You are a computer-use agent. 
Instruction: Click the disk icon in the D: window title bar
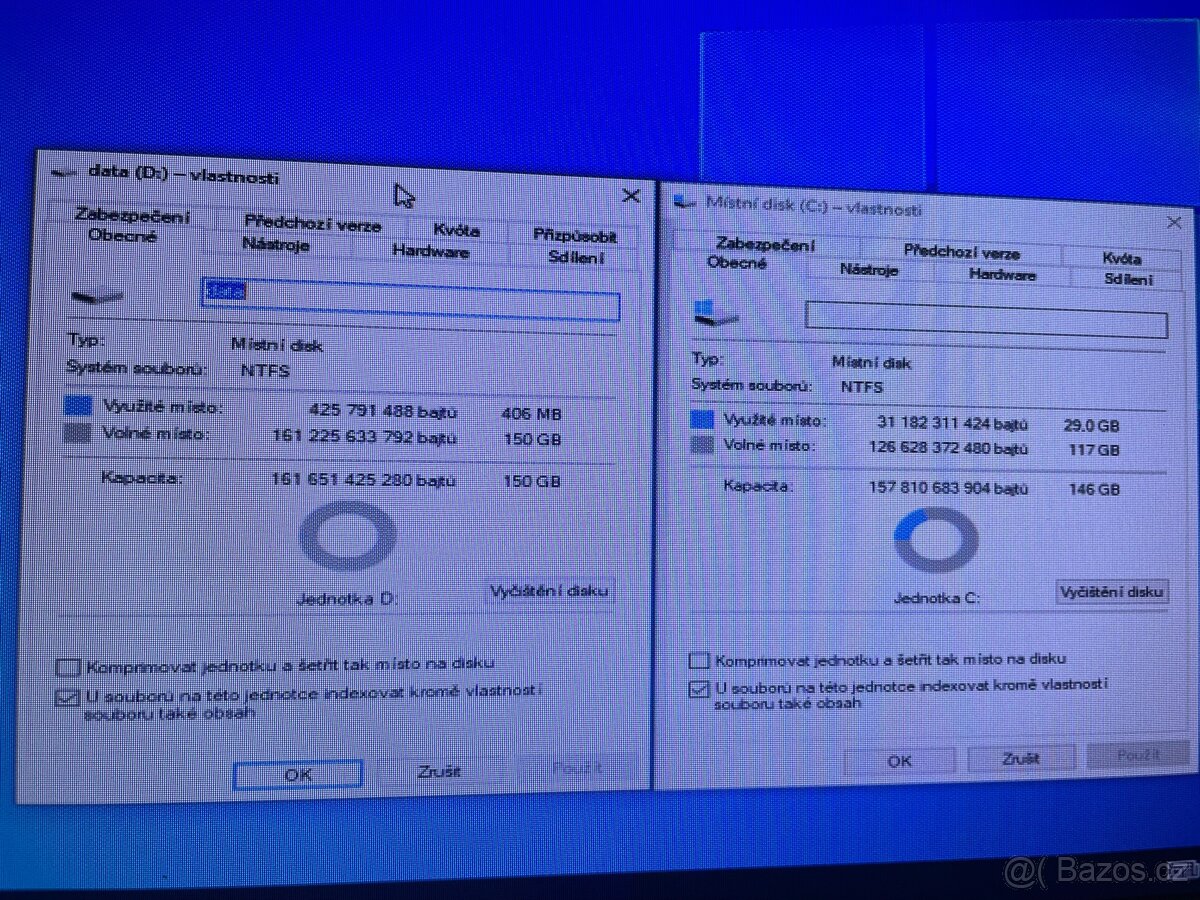(64, 172)
